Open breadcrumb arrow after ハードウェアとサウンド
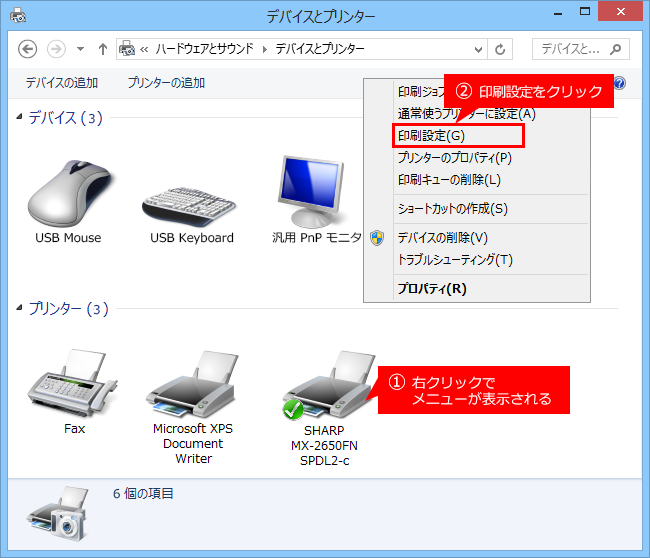The width and height of the screenshot is (650, 558). pos(264,49)
